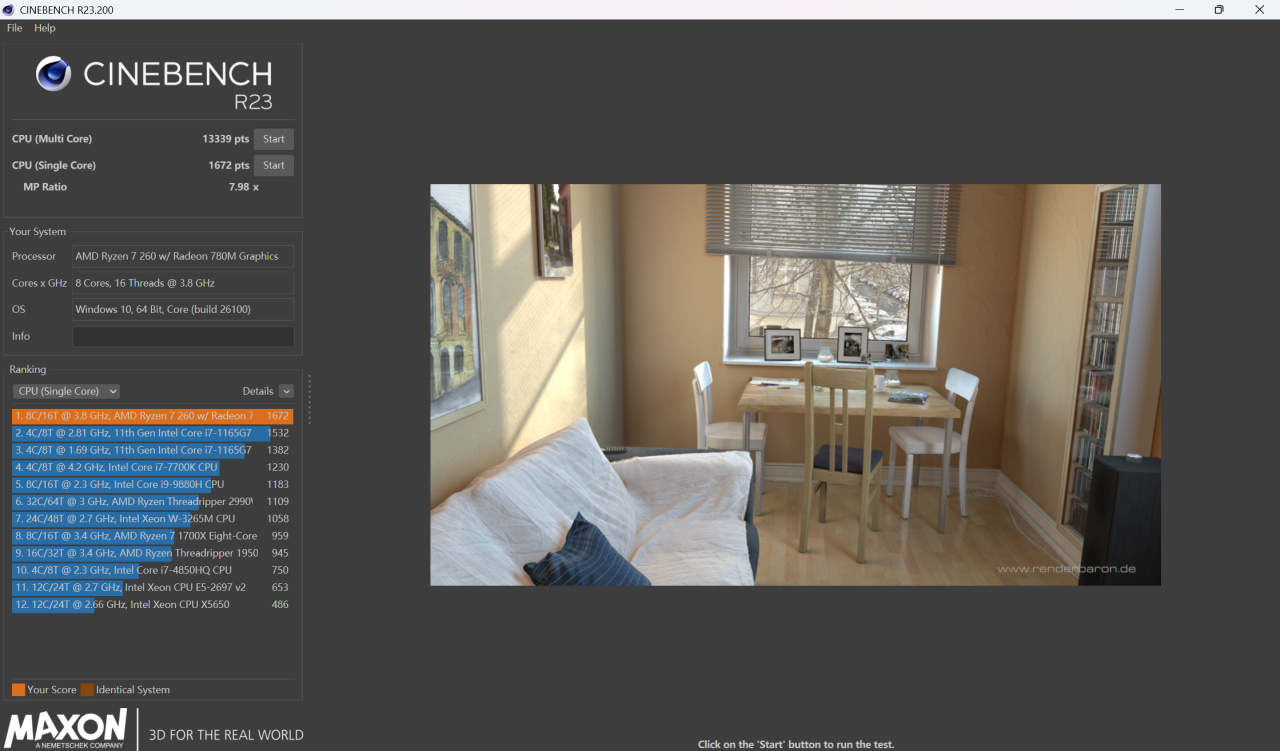The width and height of the screenshot is (1280, 751).
Task: Click the Maxon logo at bottom left
Action: [x=66, y=729]
